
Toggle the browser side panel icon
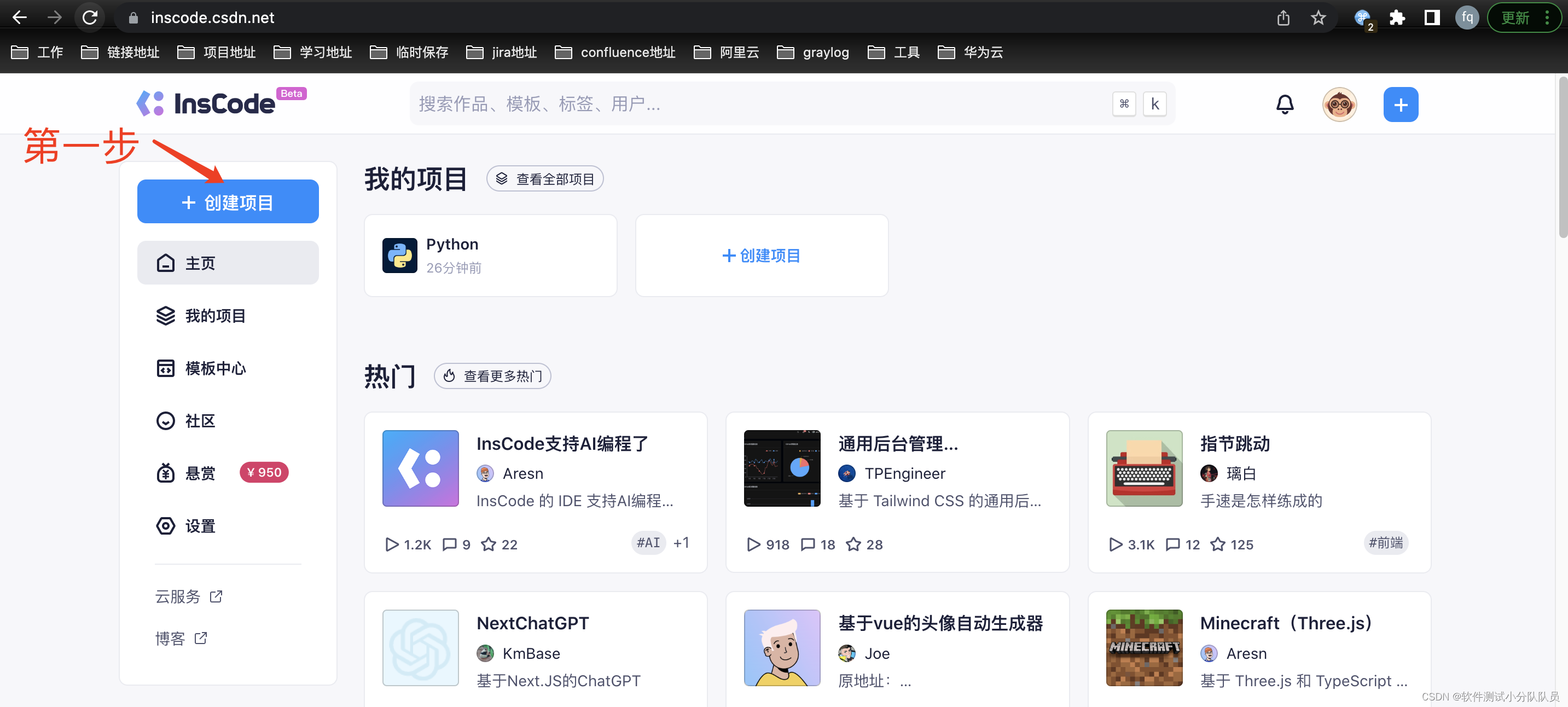[x=1432, y=18]
